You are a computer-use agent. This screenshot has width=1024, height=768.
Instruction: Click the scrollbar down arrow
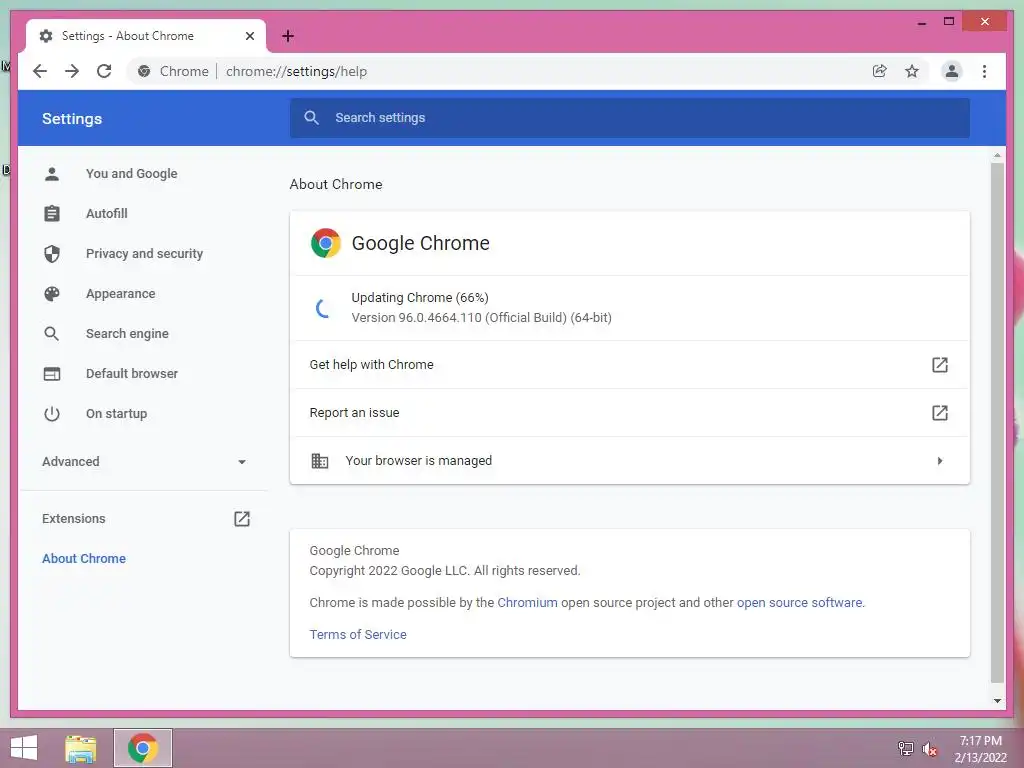[x=997, y=701]
